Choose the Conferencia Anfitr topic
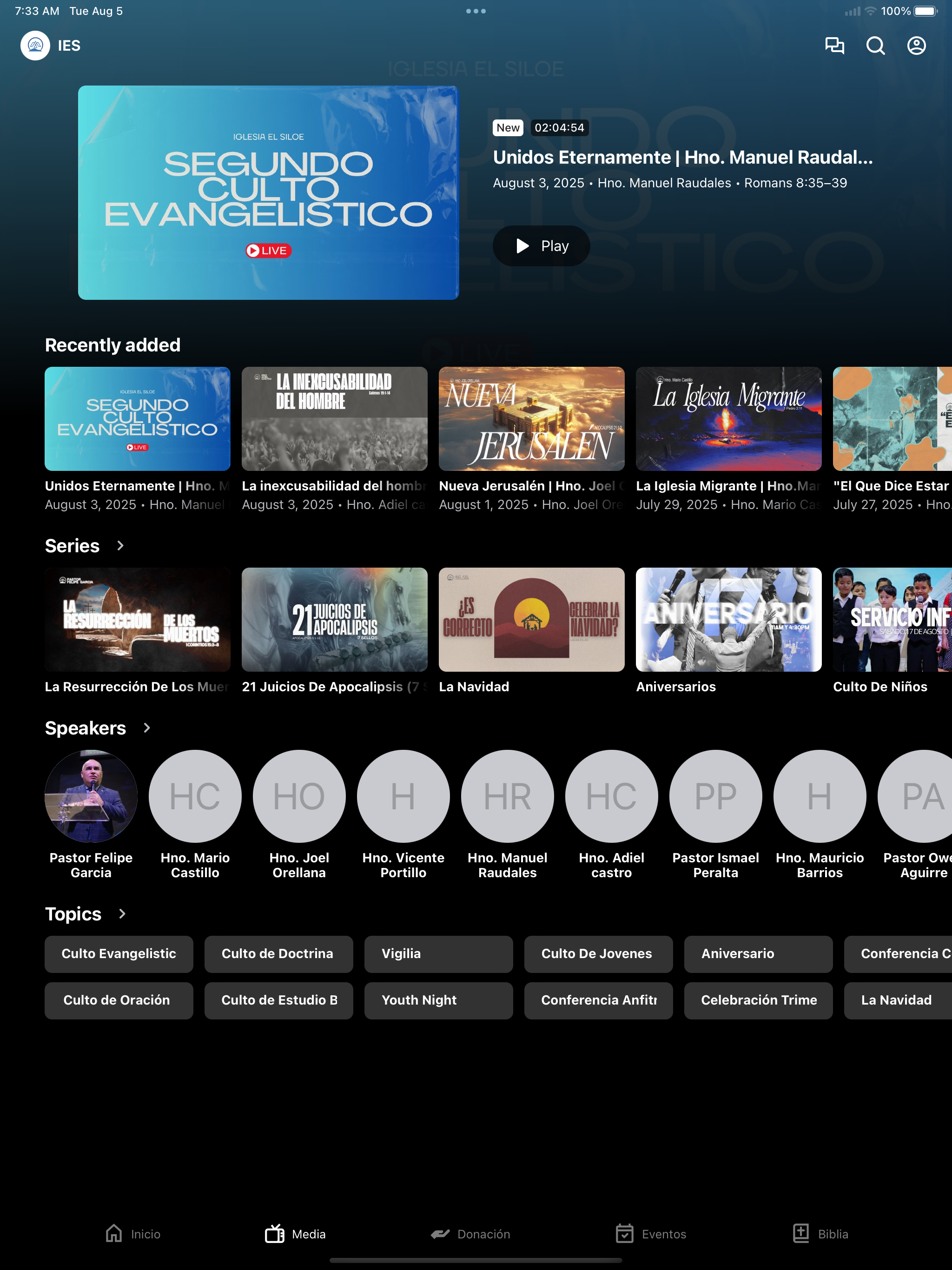952x1270 pixels. pyautogui.click(x=598, y=1000)
